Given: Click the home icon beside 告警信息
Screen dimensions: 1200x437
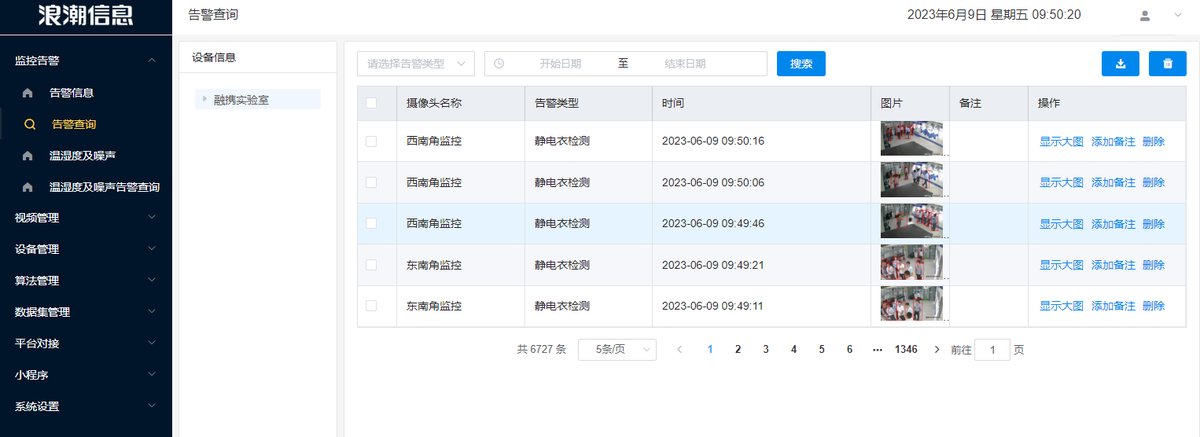Looking at the screenshot, I should (28, 93).
